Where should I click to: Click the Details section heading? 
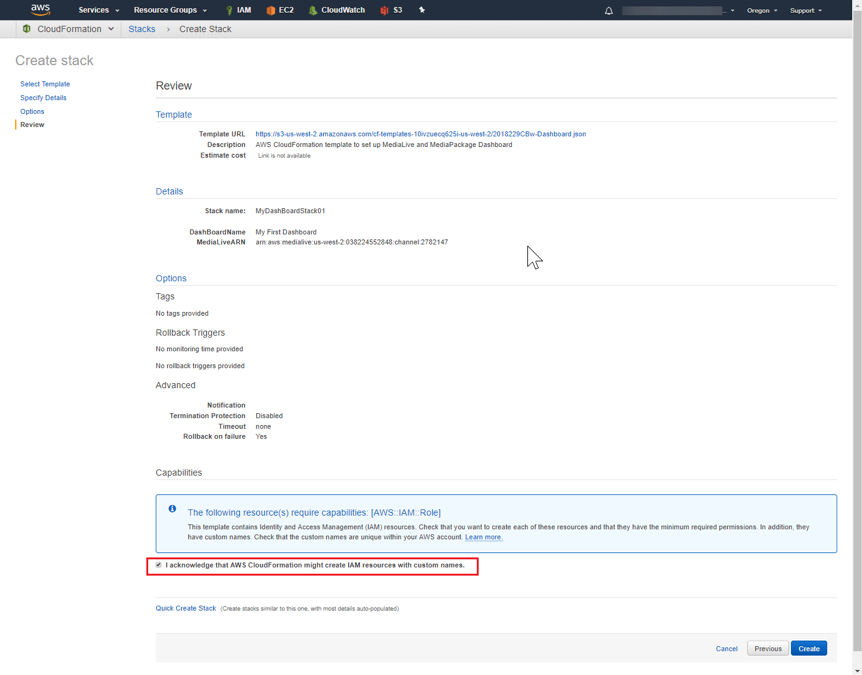(x=169, y=191)
